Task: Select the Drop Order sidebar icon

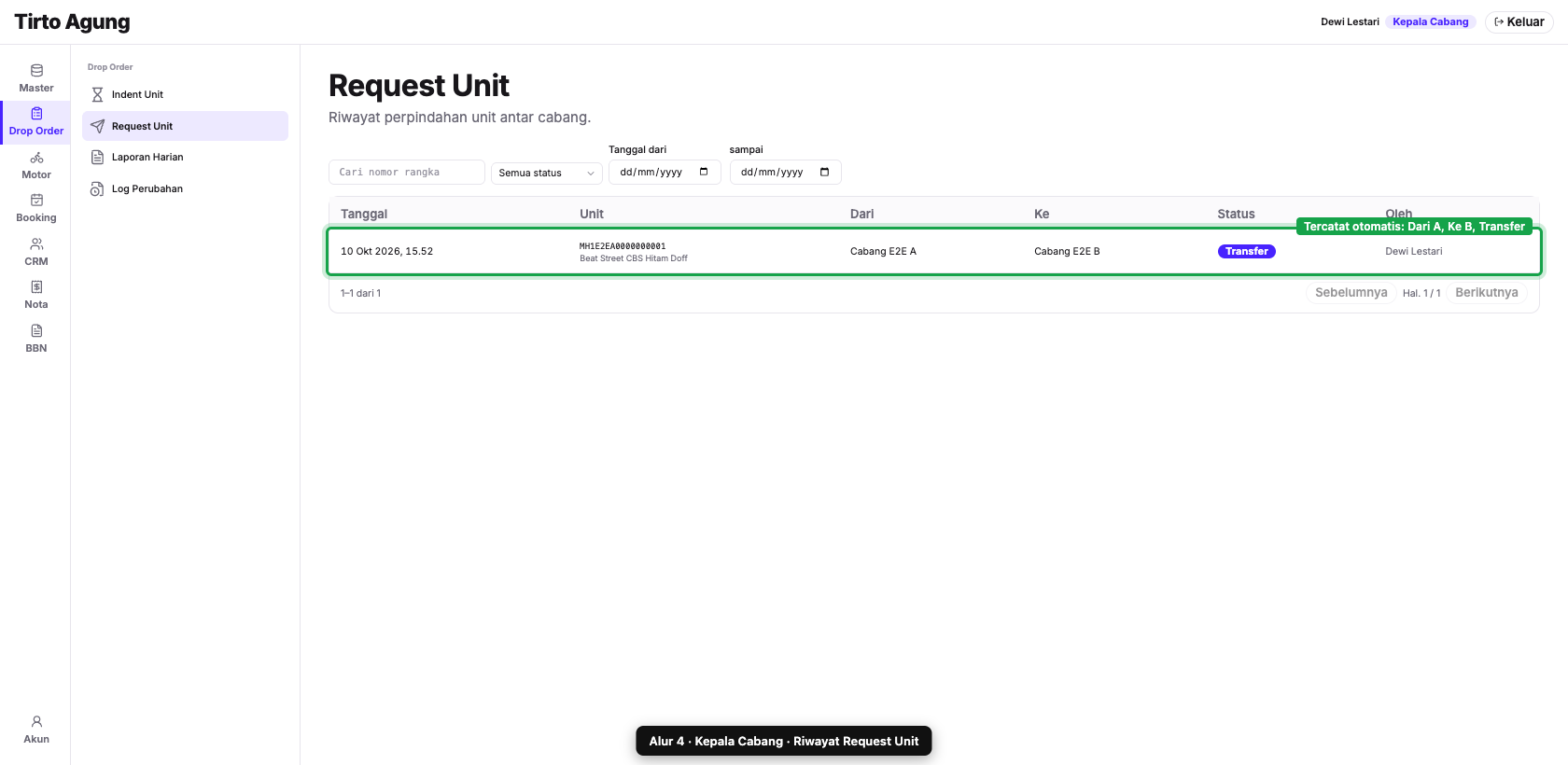Action: coord(36,114)
